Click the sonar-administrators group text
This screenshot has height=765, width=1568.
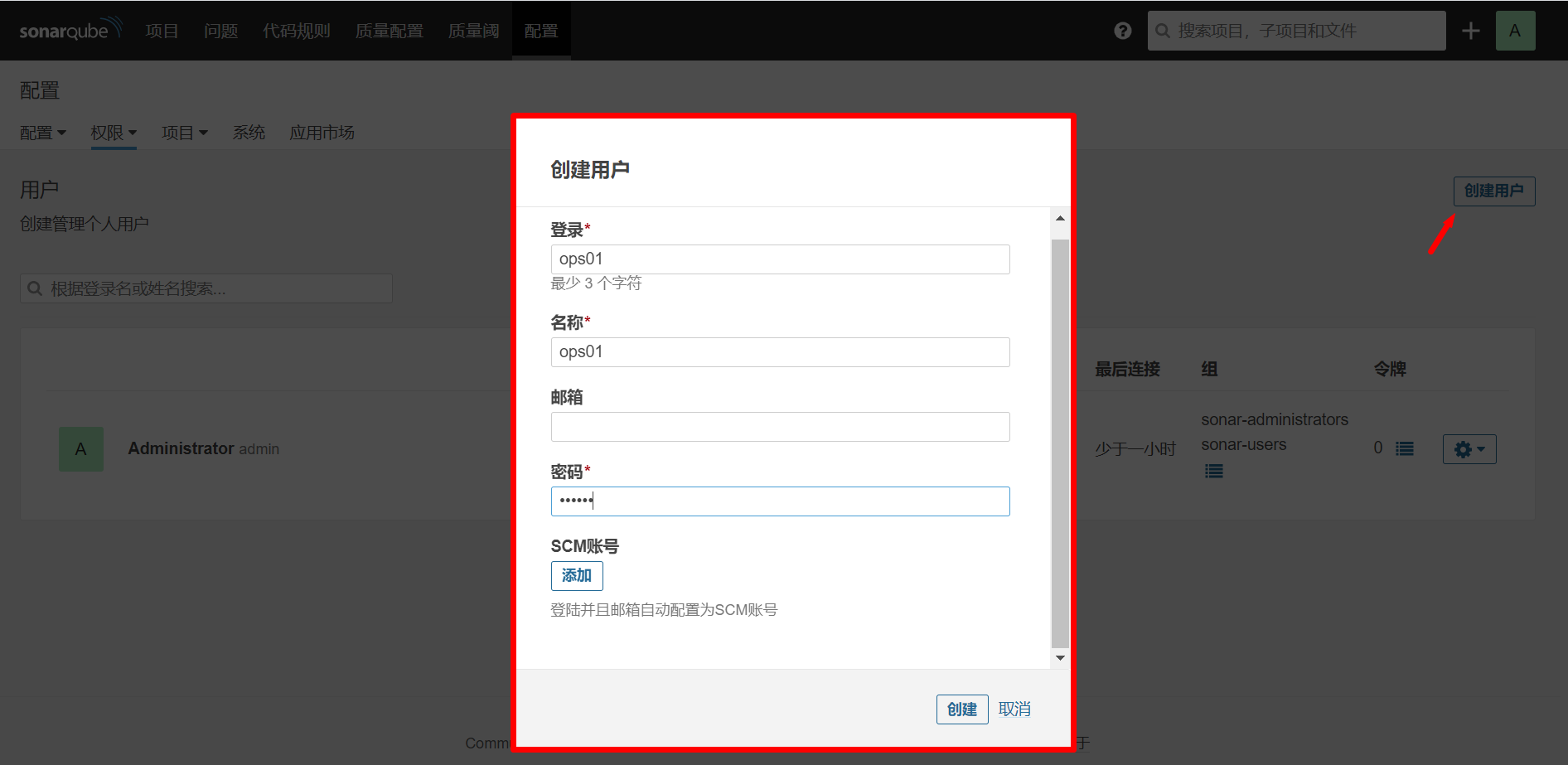coord(1275,419)
